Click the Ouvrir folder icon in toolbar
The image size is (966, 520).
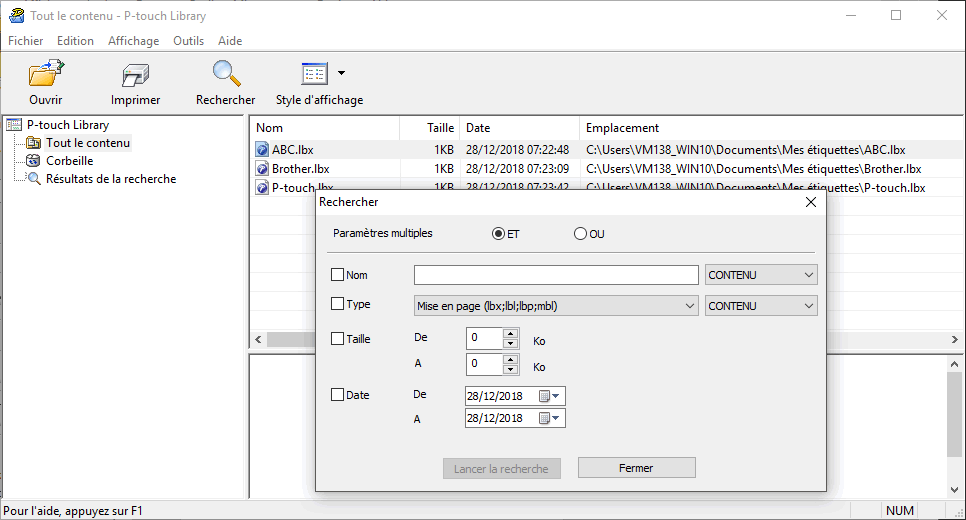click(46, 73)
